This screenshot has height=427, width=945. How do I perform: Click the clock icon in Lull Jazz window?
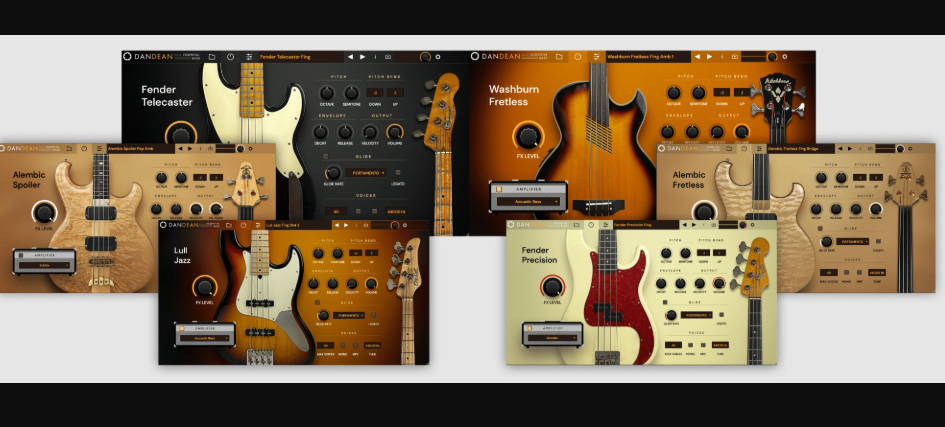243,225
